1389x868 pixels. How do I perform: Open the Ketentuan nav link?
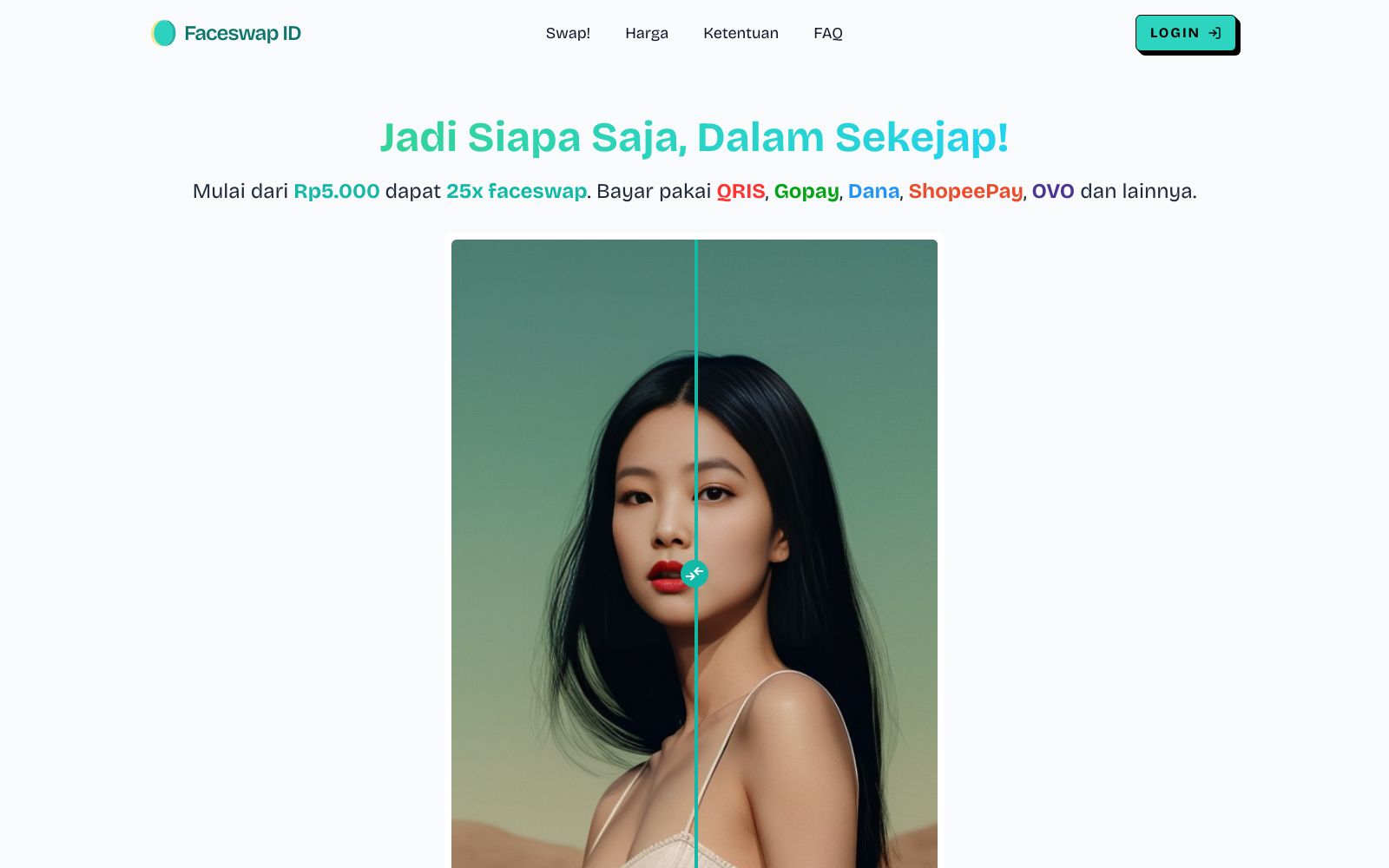[x=741, y=33]
